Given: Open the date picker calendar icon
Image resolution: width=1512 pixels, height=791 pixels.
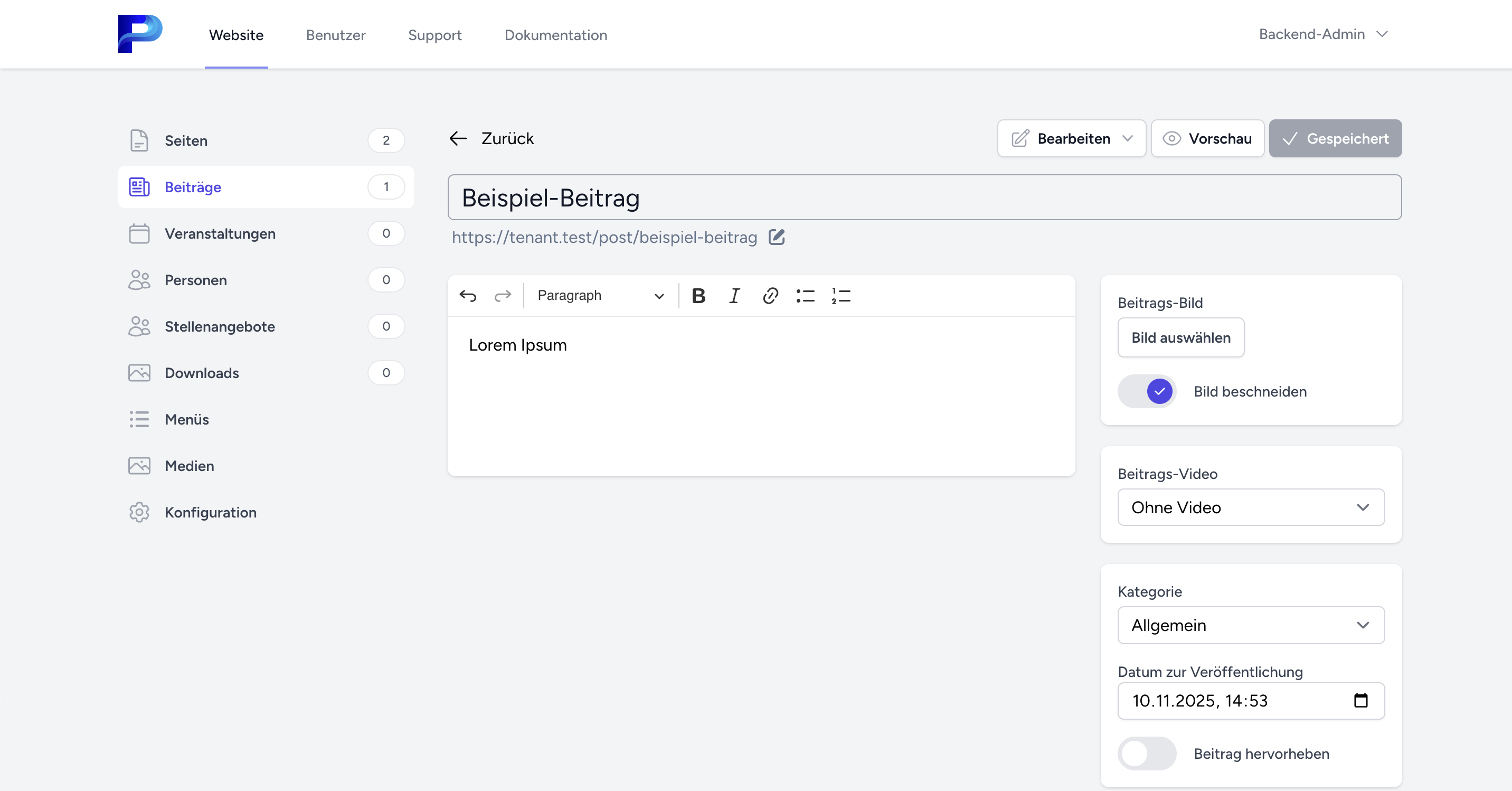Looking at the screenshot, I should coord(1360,701).
